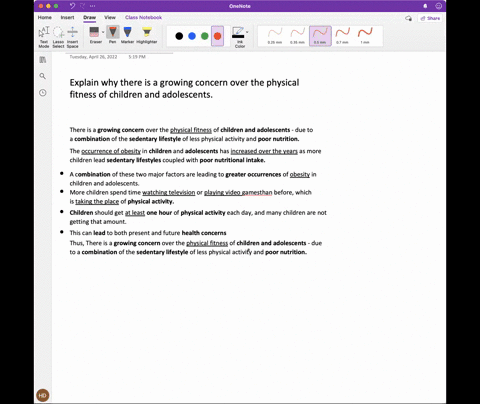
Task: Open the notifications bell
Action: point(425,6)
